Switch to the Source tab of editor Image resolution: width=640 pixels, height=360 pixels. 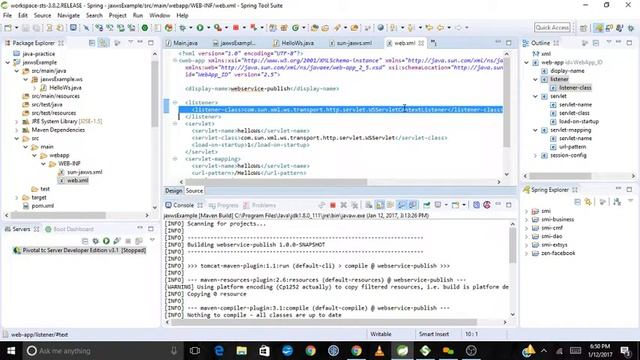pos(194,191)
